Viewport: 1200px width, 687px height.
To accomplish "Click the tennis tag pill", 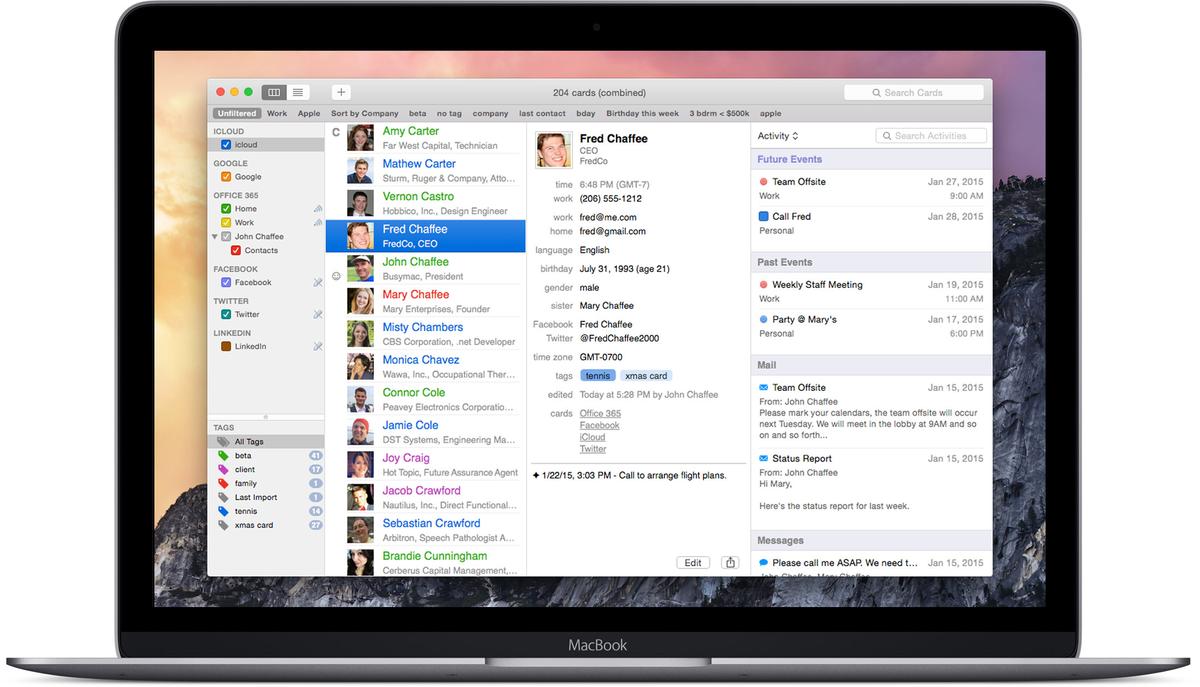I will coord(598,376).
